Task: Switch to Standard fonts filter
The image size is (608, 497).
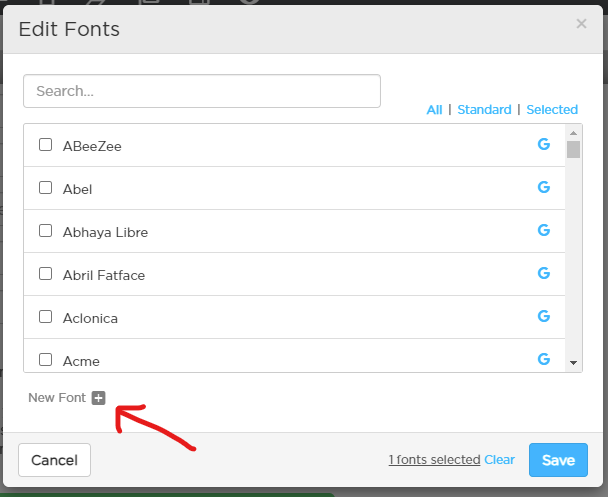Action: [x=484, y=110]
